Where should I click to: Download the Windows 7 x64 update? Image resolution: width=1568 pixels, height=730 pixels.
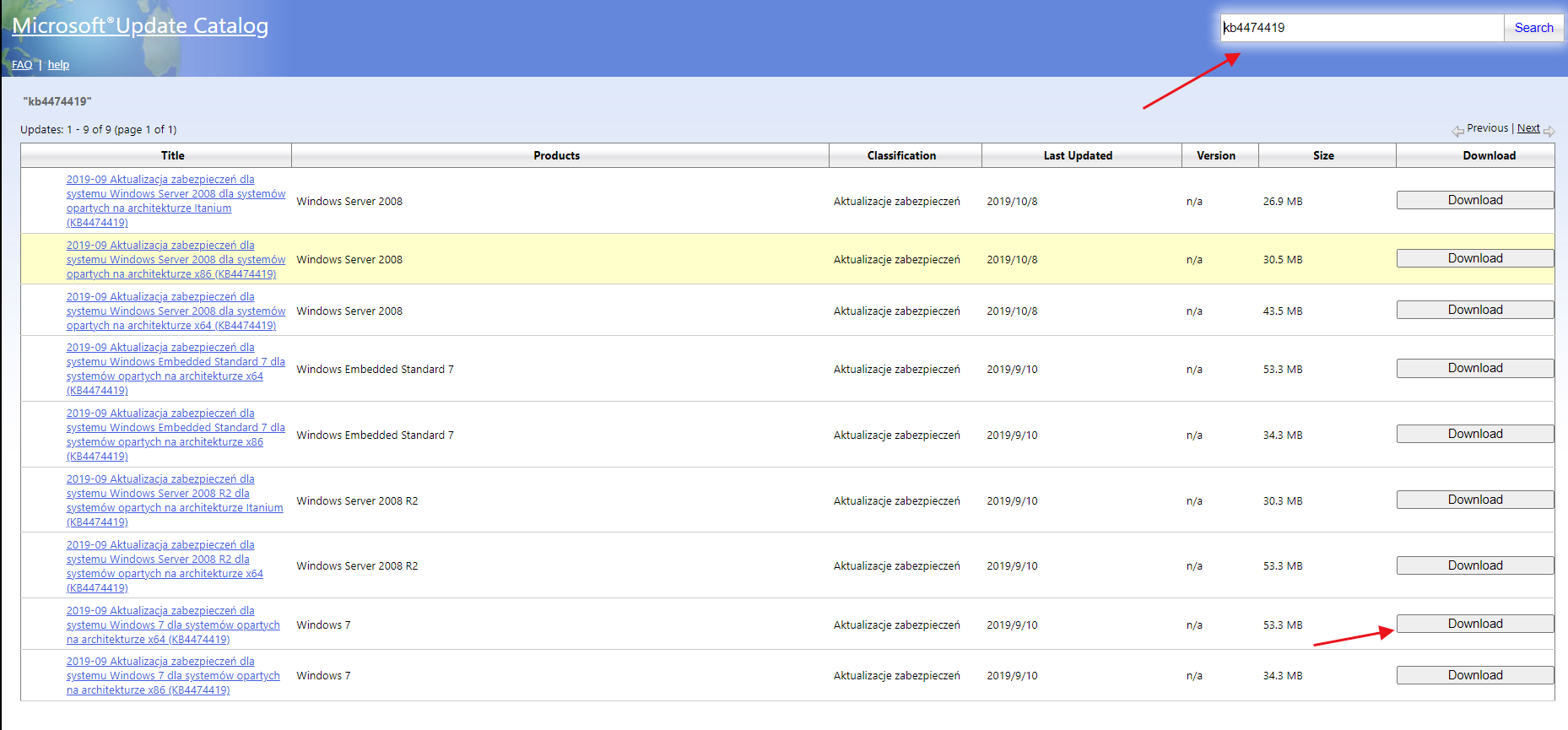(x=1474, y=624)
